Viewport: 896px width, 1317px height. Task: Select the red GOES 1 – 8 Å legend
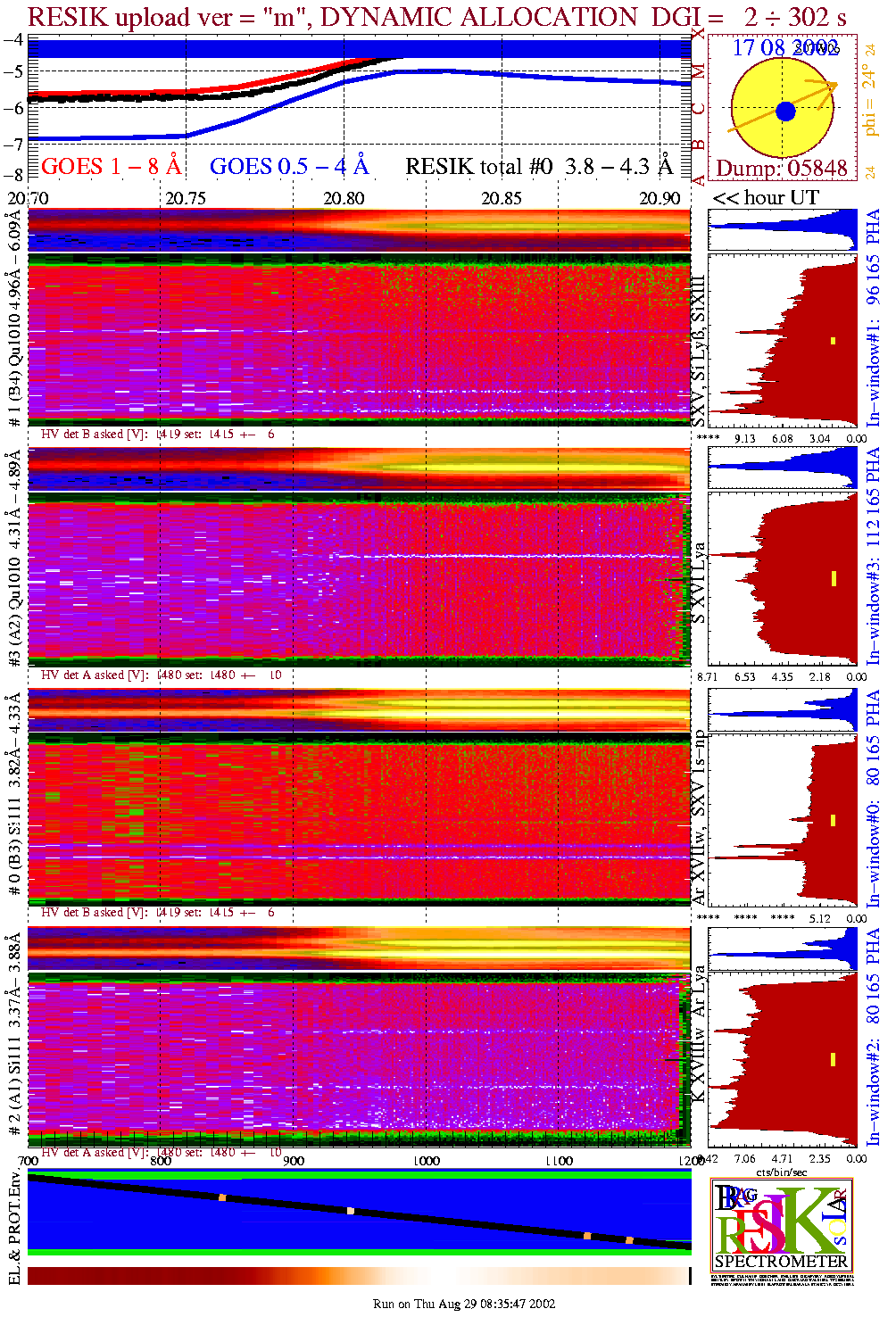111,167
